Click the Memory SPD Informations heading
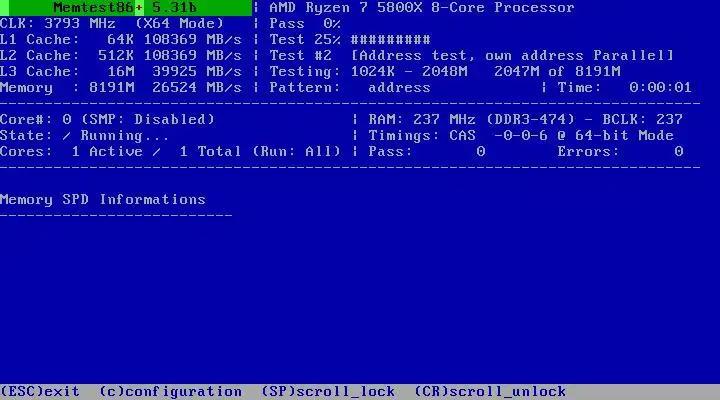This screenshot has height=400, width=720. coord(103,200)
